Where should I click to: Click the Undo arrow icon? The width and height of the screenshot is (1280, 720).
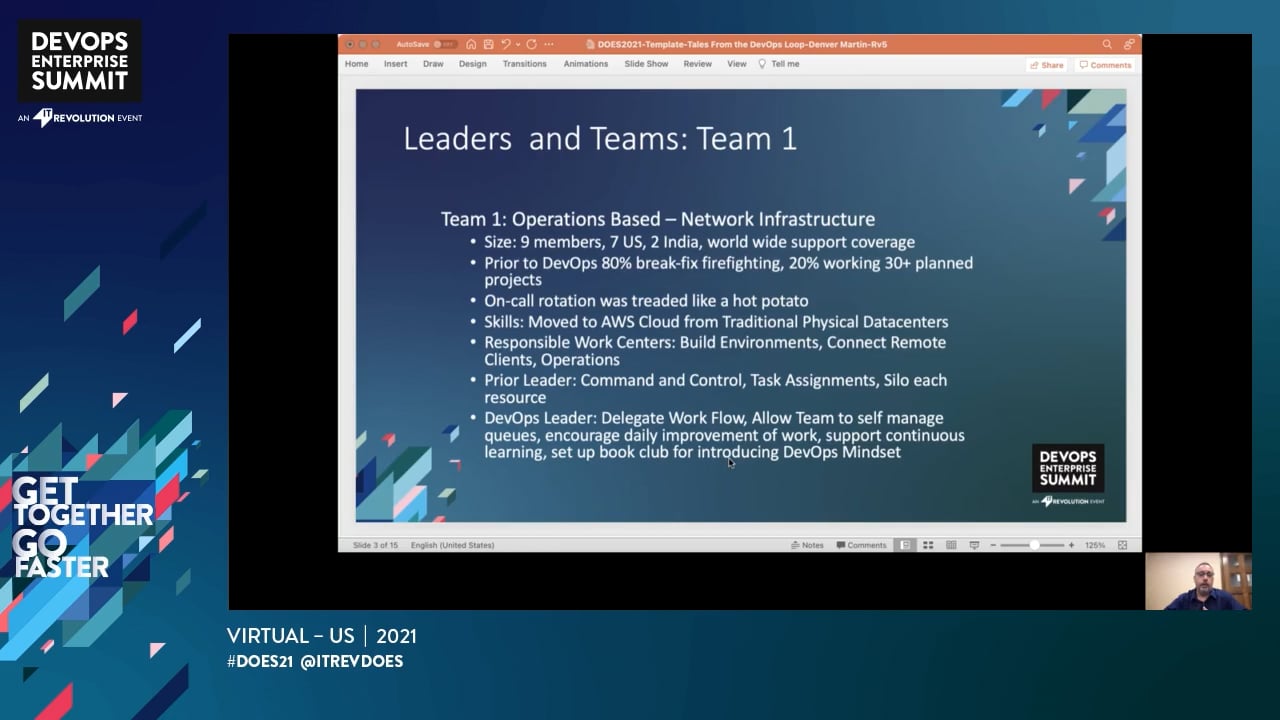[x=506, y=44]
